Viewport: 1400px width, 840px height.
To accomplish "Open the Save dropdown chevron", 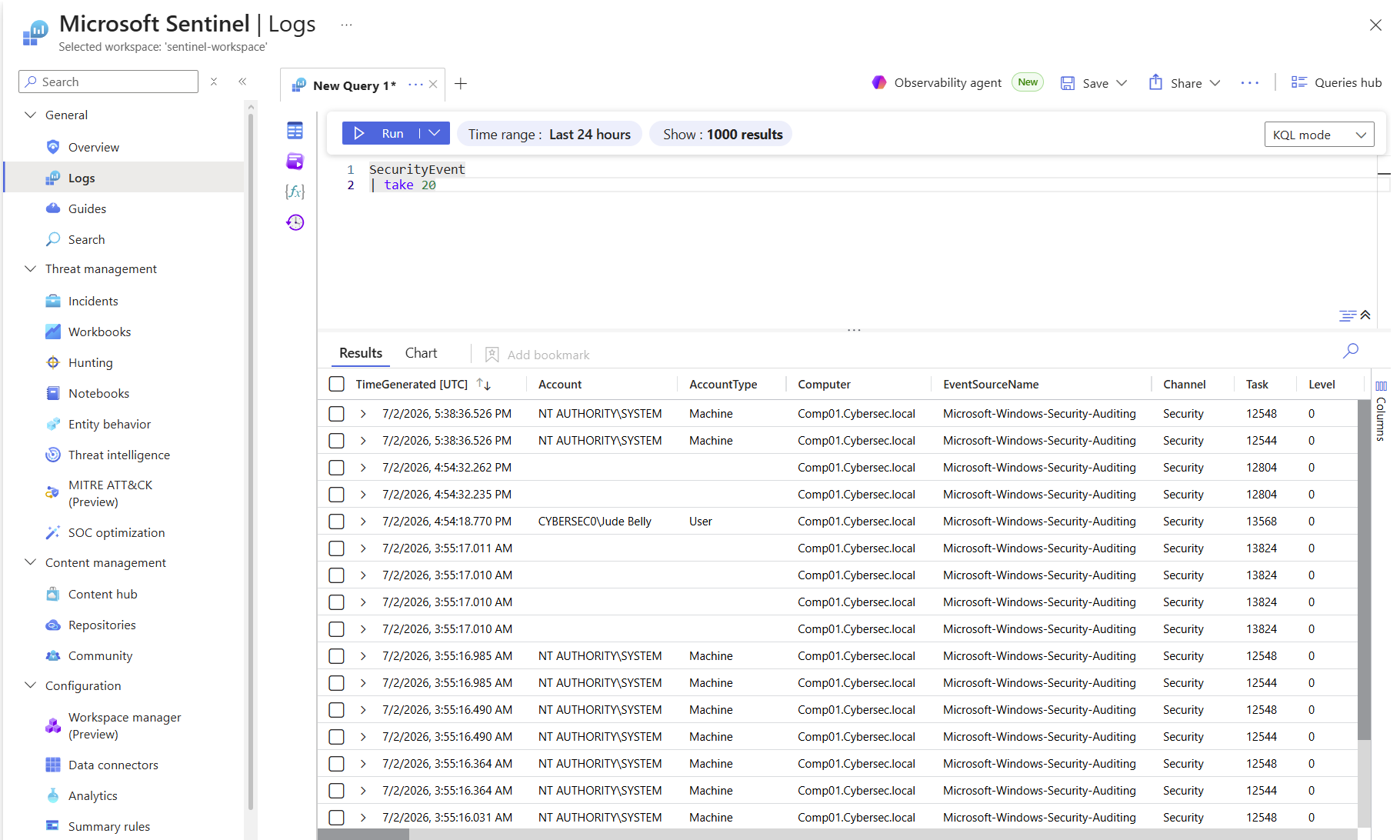I will tap(1122, 83).
